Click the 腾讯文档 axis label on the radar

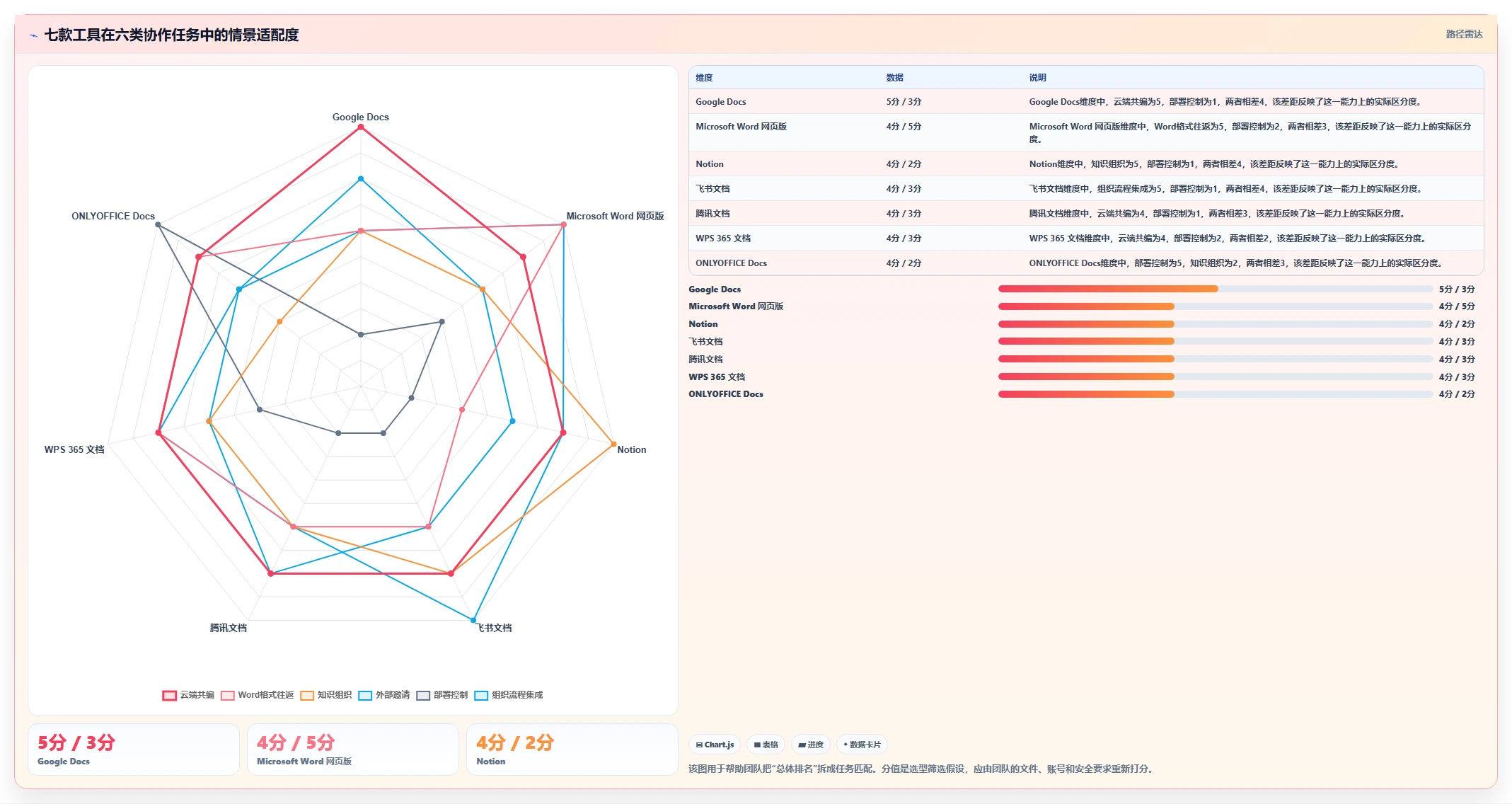[228, 628]
